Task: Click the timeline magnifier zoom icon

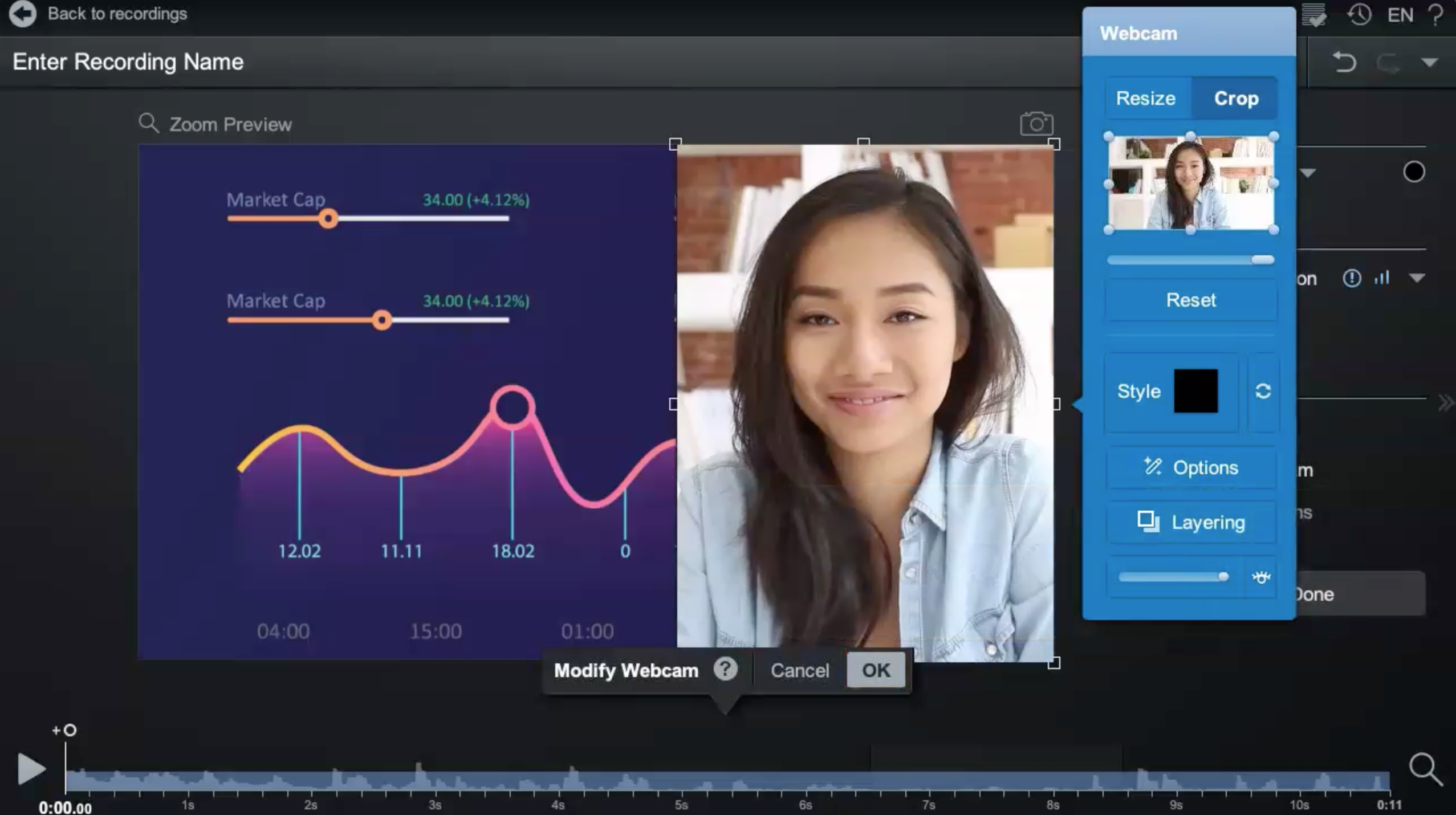Action: click(x=1425, y=769)
